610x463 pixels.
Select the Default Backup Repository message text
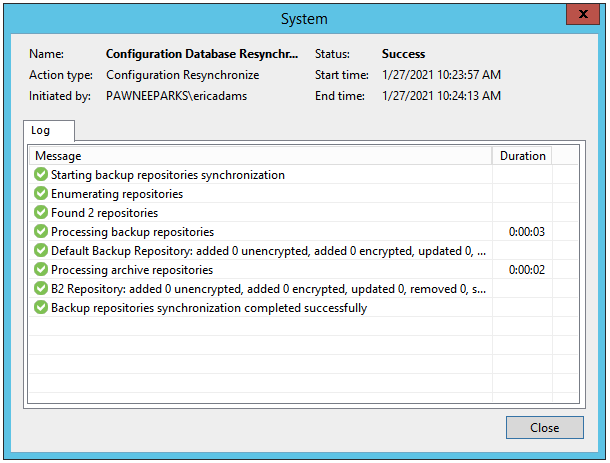pyautogui.click(x=268, y=251)
